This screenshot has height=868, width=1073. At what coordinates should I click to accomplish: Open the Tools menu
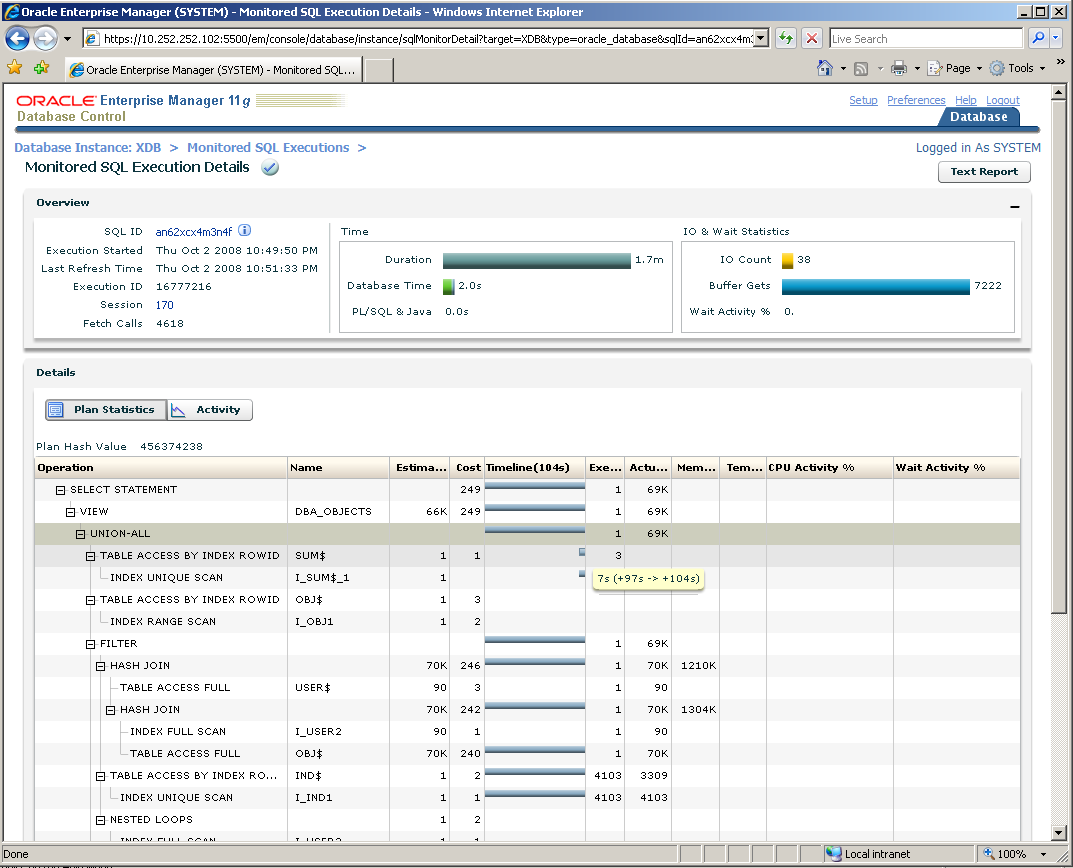[x=1018, y=68]
